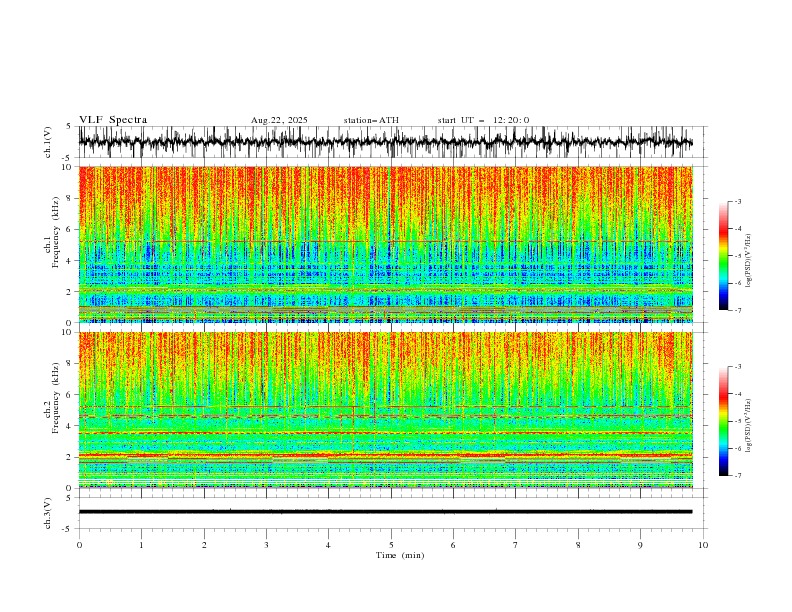Click the time axis tick label 3
This screenshot has width=792, height=612.
(x=266, y=545)
